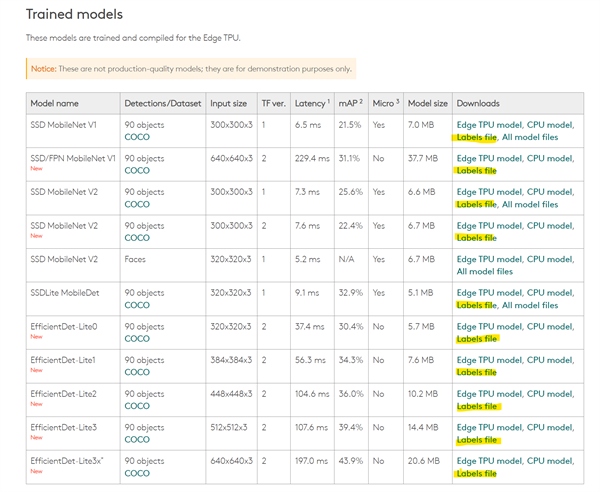Screen dimensions: 600x492
Task: Open CPU model for EfficientDet-Lite3x
Action: [x=550, y=461]
